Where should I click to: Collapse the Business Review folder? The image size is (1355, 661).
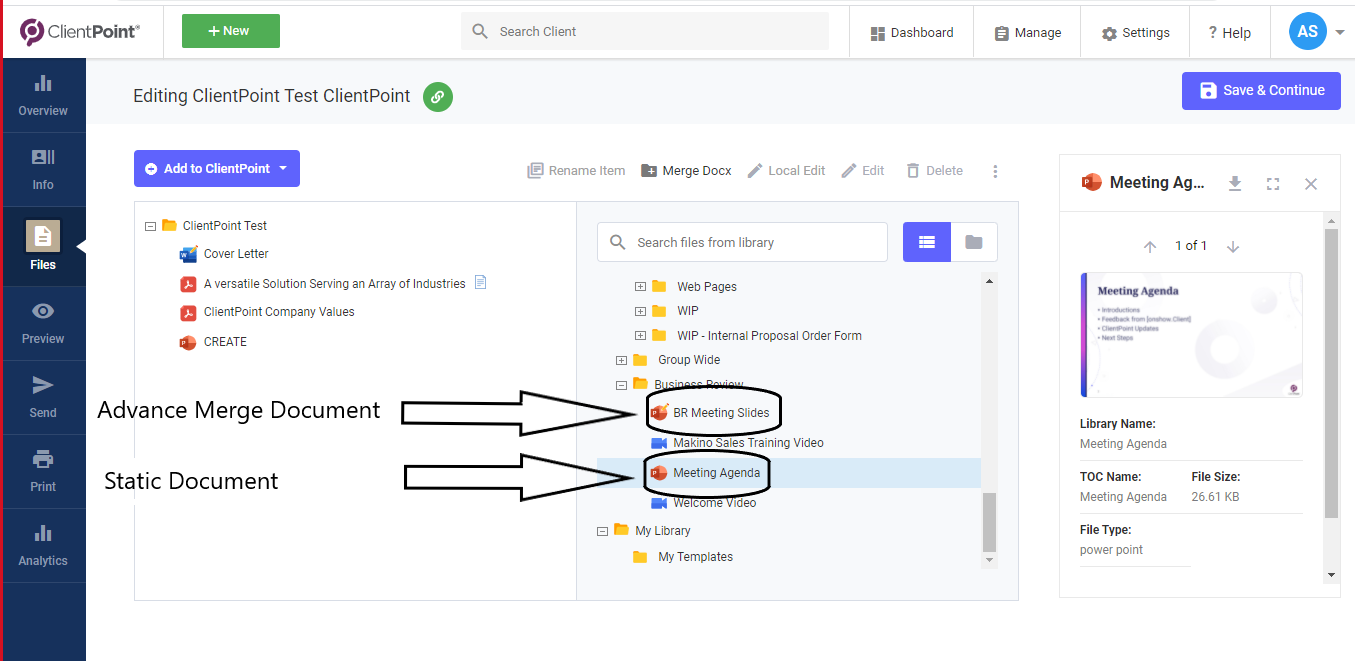tap(621, 385)
